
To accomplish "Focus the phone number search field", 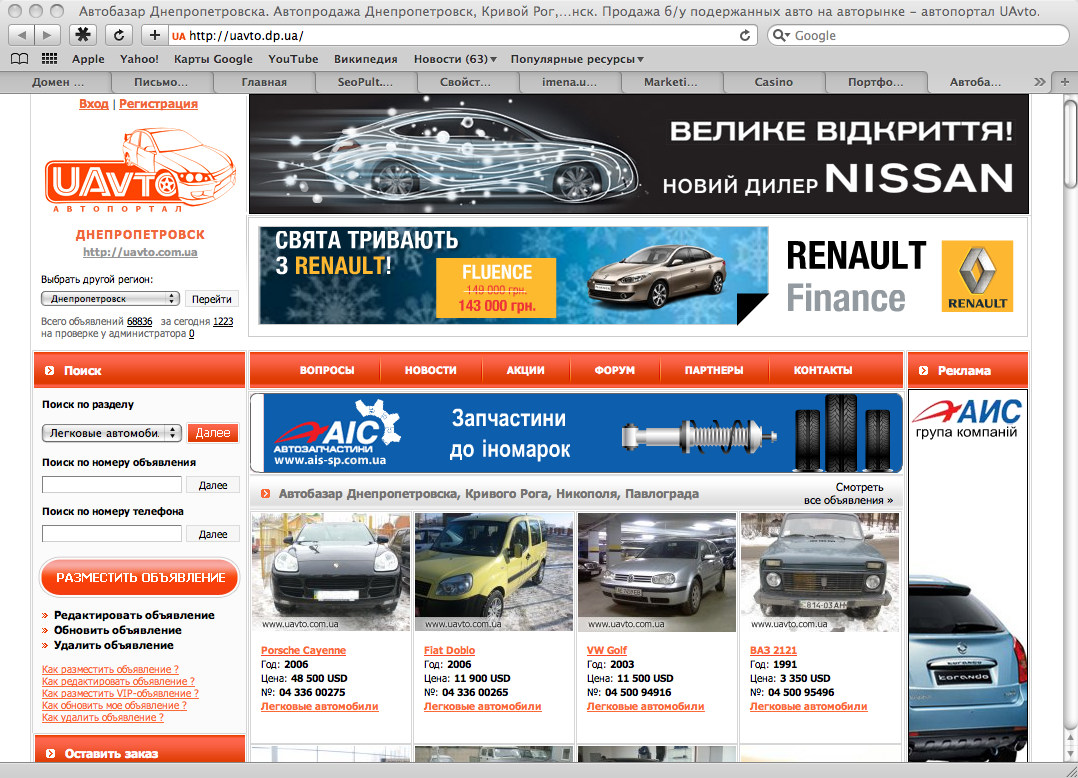I will tap(111, 534).
